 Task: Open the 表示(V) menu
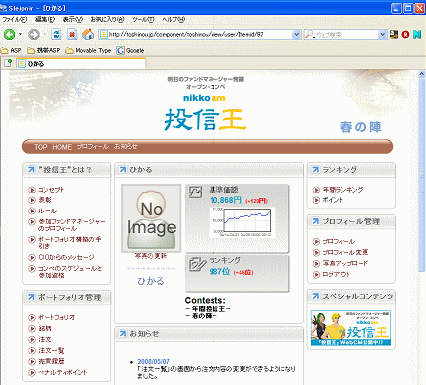[x=73, y=19]
